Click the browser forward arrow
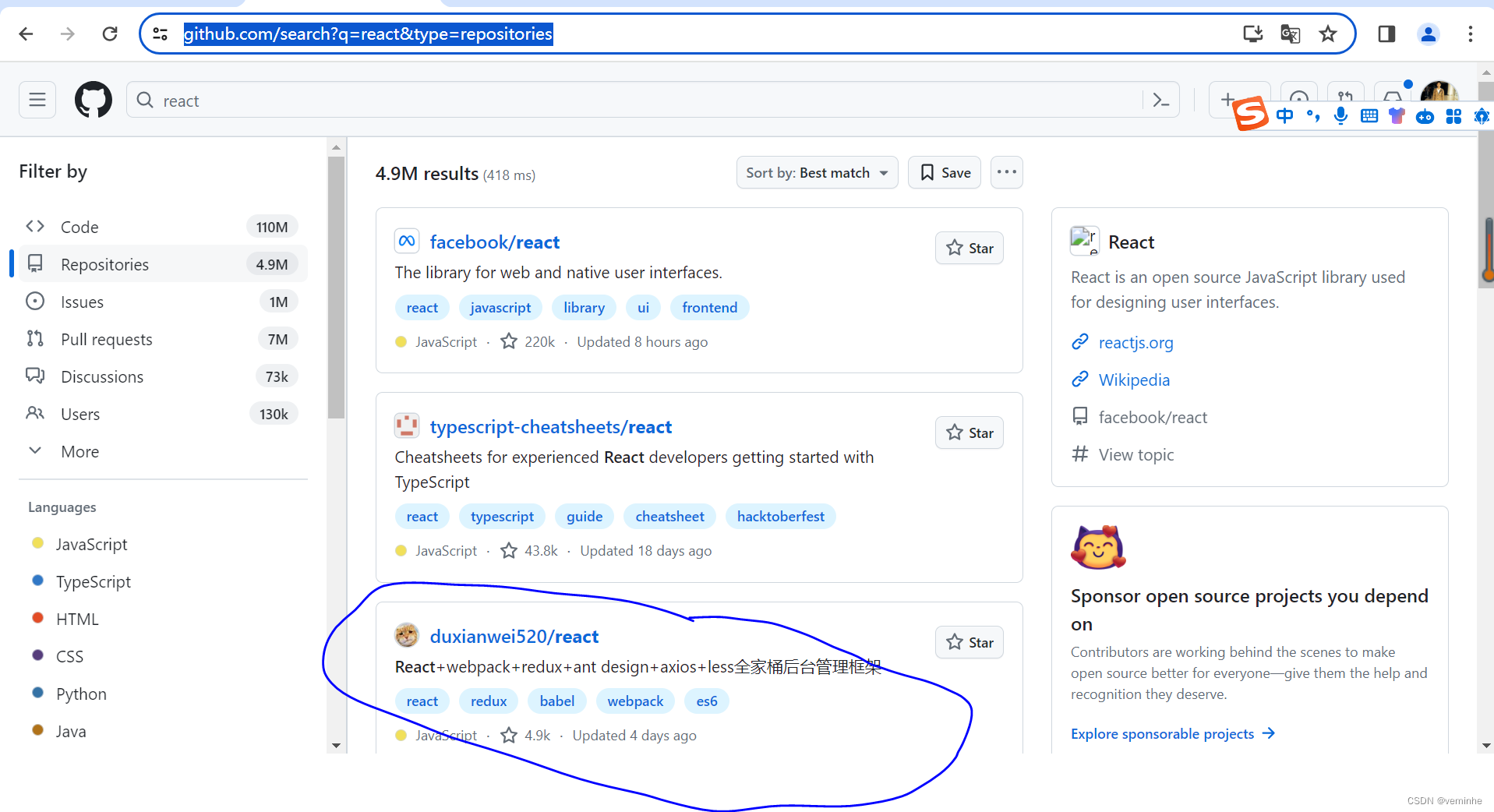 point(68,34)
